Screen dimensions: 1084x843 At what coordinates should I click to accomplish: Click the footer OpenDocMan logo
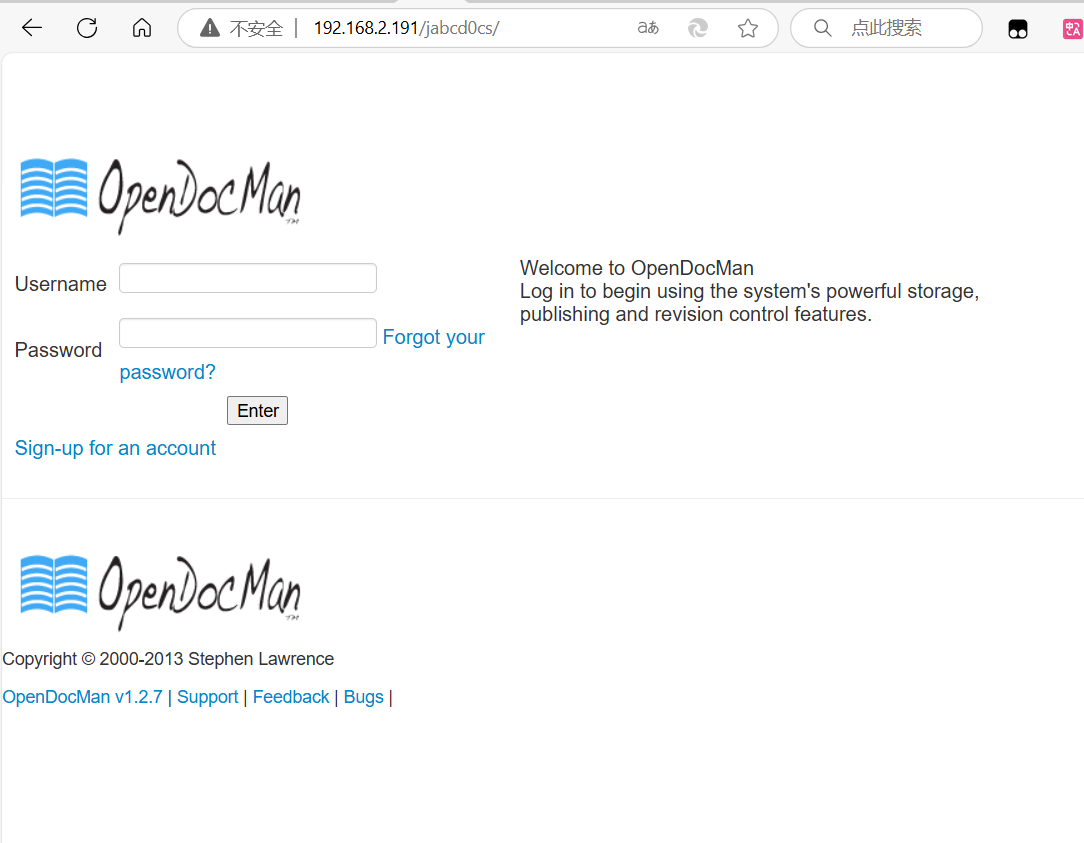160,593
